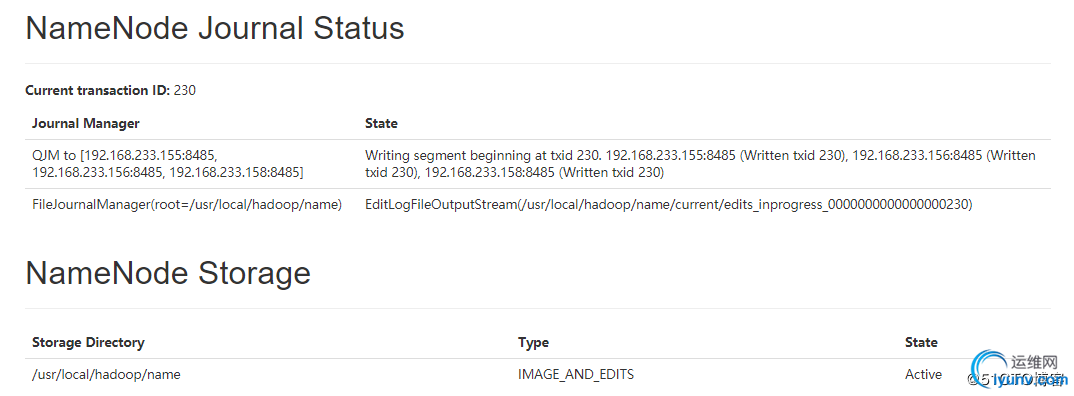
Task: Click the Storage Directory column header
Action: [88, 343]
